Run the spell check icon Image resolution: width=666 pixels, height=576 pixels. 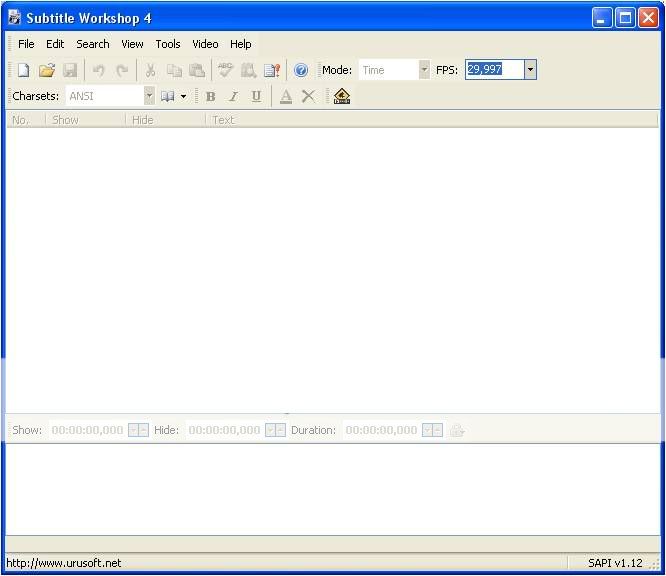click(225, 70)
